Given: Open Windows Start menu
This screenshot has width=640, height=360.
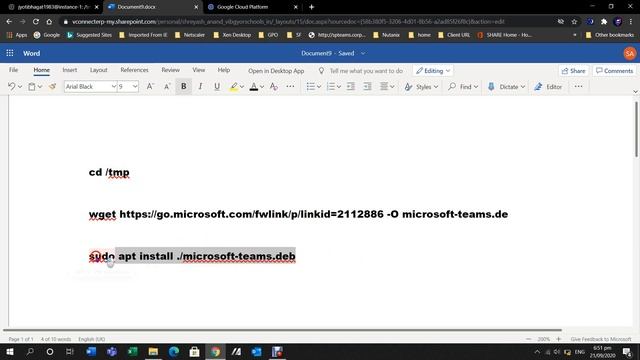Looking at the screenshot, I should pyautogui.click(x=9, y=351).
